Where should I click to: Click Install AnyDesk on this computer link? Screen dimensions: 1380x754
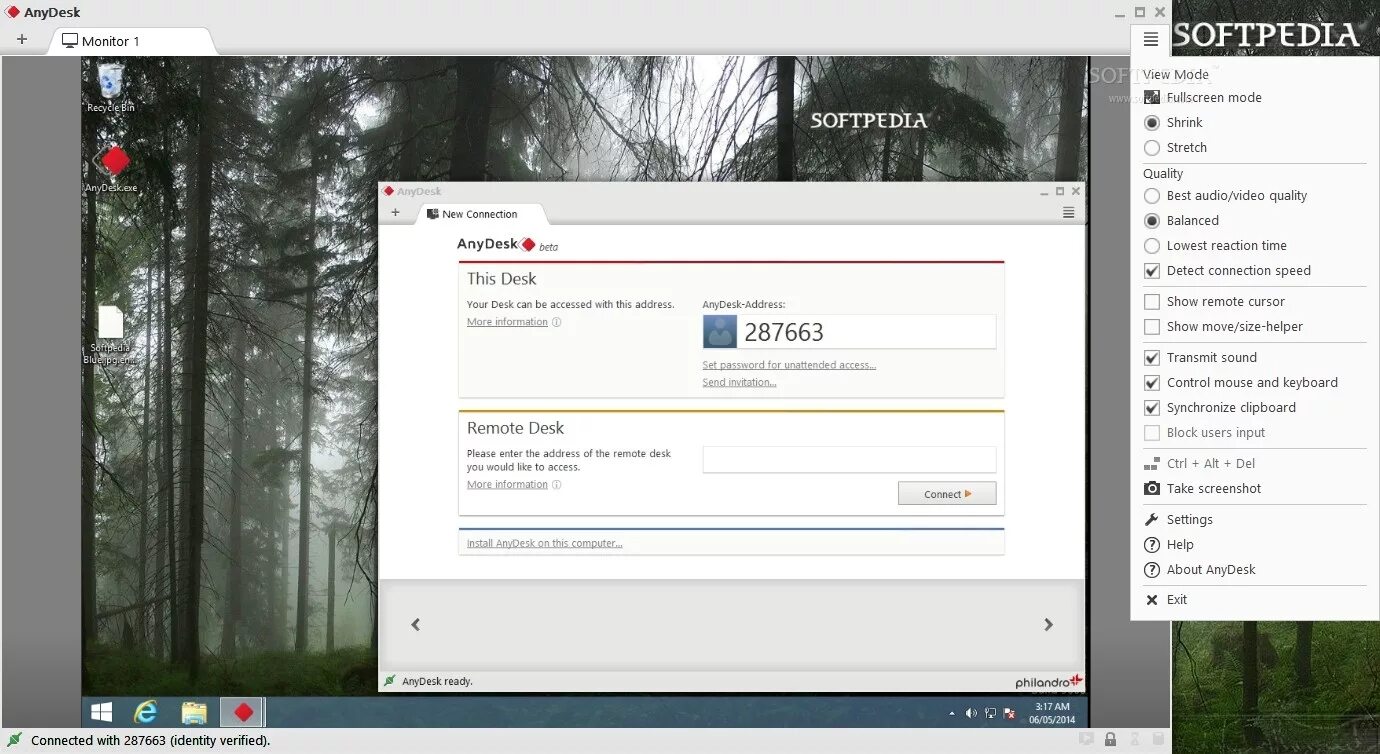tap(544, 543)
